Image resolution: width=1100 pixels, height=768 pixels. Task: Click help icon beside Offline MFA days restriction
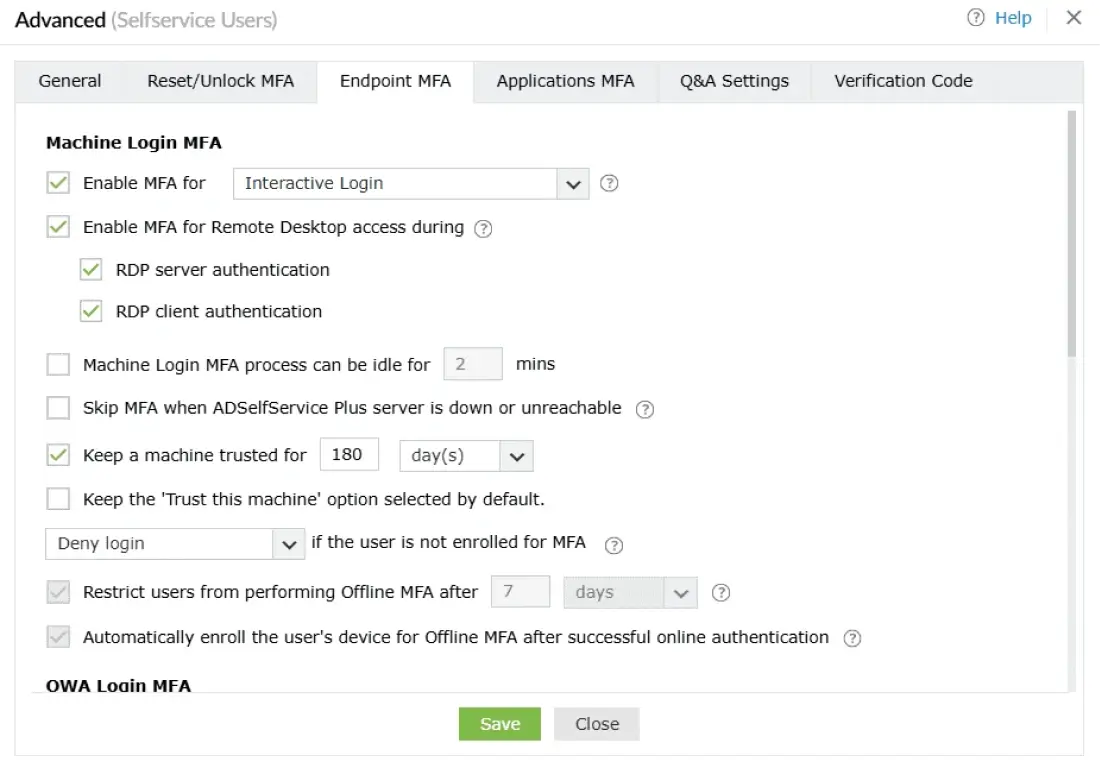point(720,593)
